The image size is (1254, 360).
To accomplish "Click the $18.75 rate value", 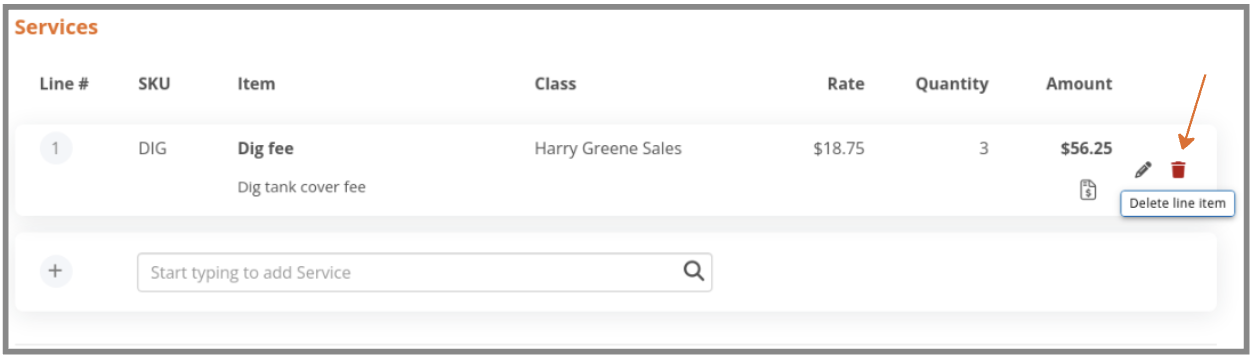I will click(839, 149).
